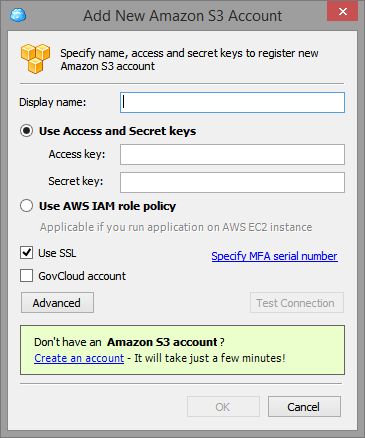Screen dimensions: 365x438
Task: Choose Use AWS IAM role policy option
Action: (x=26, y=206)
